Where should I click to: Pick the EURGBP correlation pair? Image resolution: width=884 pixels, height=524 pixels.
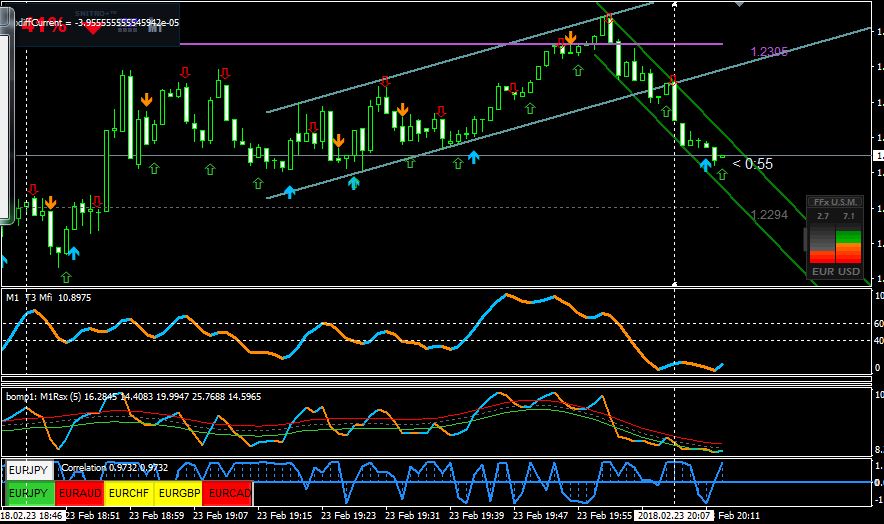(179, 493)
